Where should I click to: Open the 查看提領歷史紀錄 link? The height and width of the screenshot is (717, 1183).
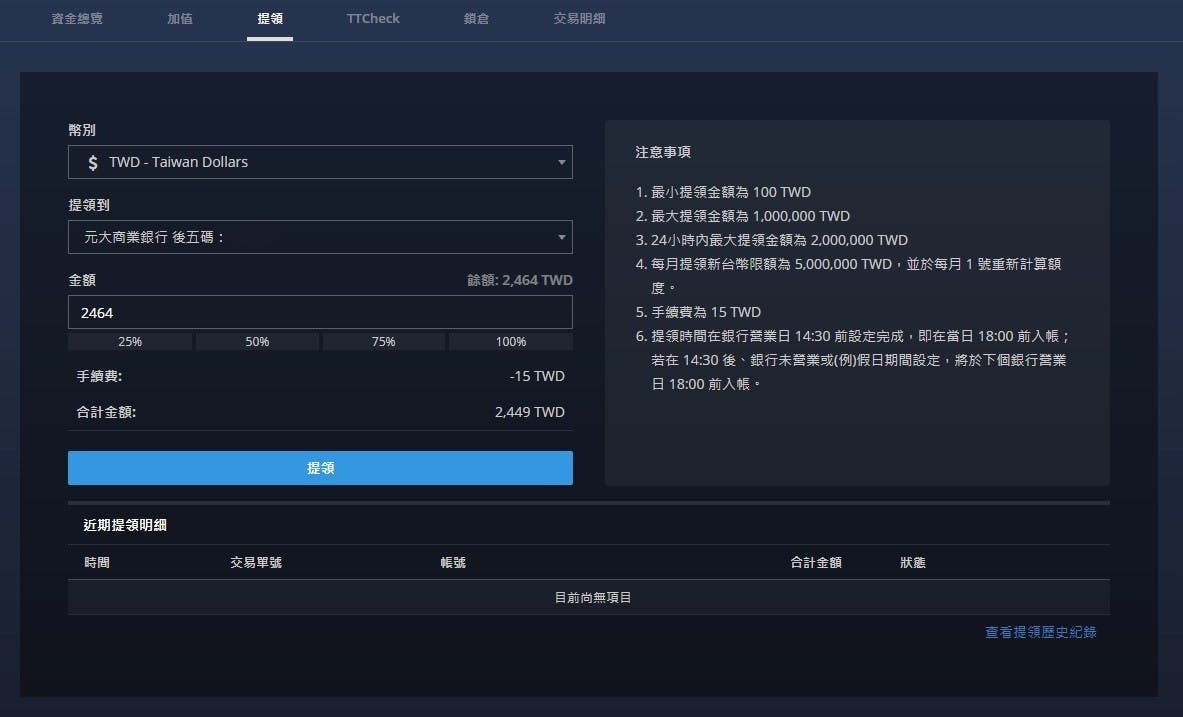(1040, 632)
